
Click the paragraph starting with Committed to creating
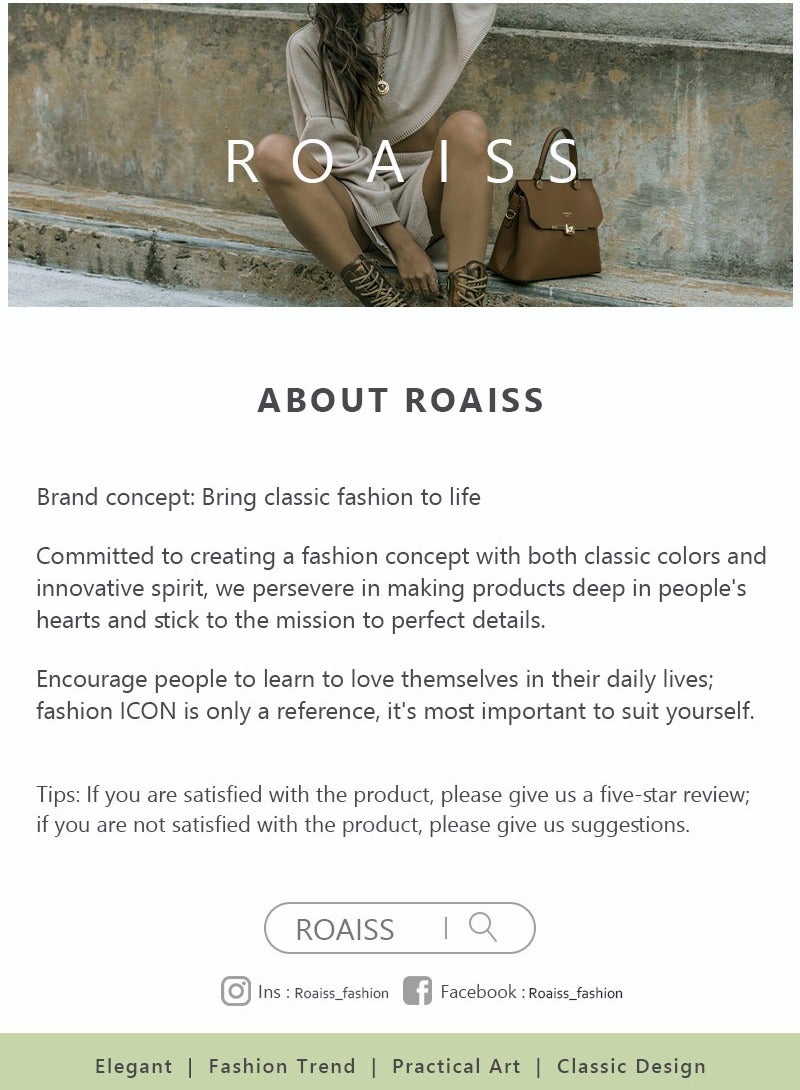(400, 587)
